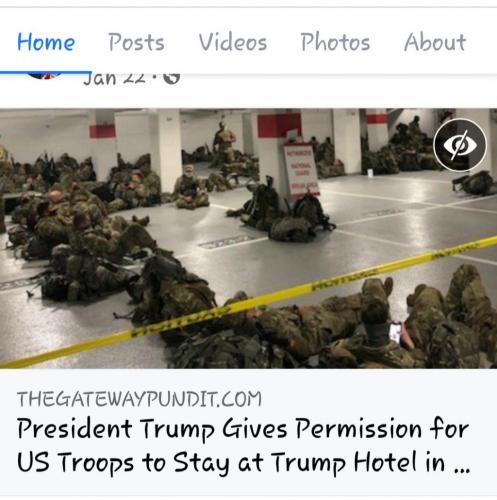Switch to the Home tab
Viewport: 497px width, 500px height.
[46, 42]
